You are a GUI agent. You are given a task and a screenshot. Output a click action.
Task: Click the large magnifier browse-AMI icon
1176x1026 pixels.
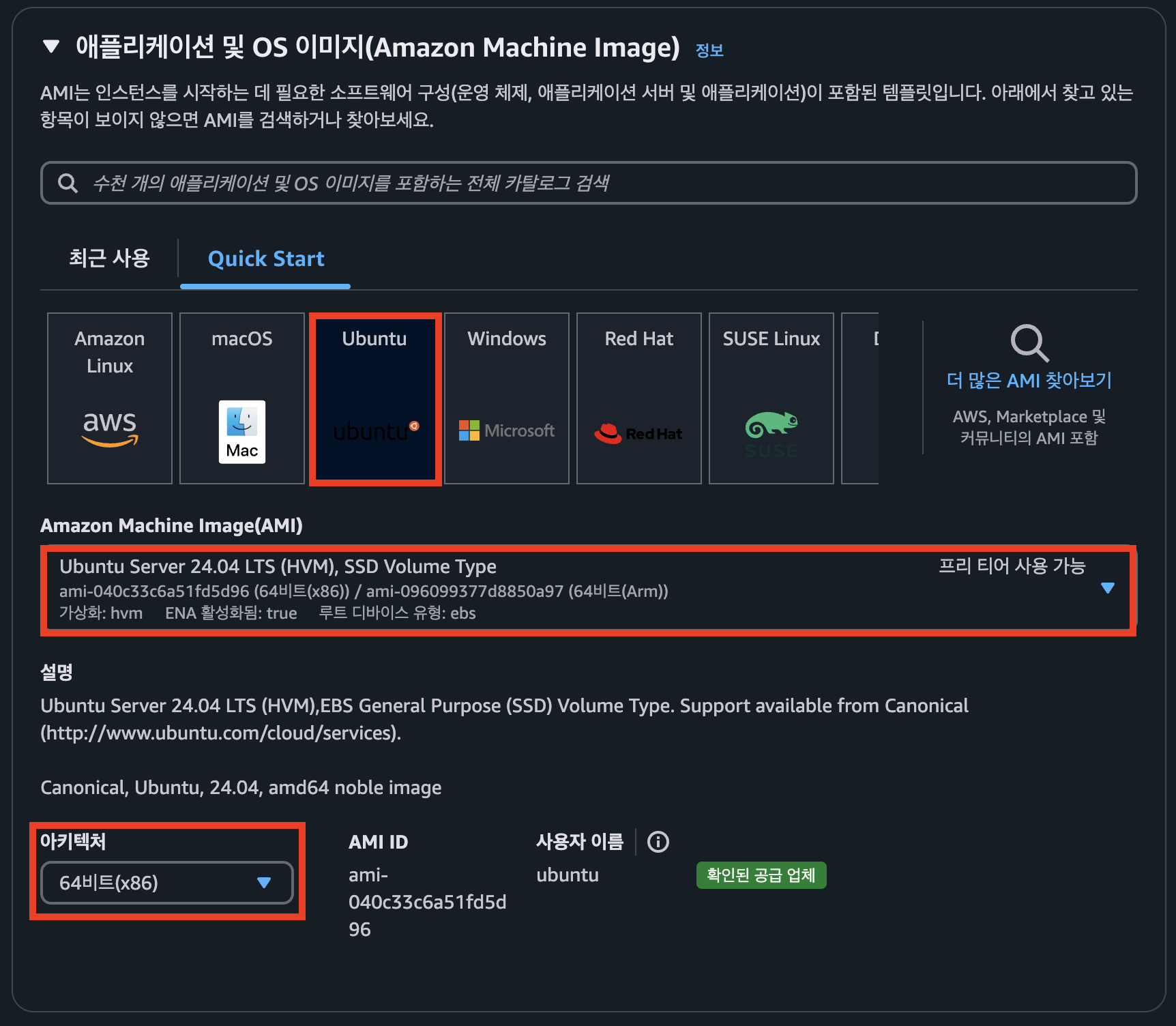(x=1029, y=342)
